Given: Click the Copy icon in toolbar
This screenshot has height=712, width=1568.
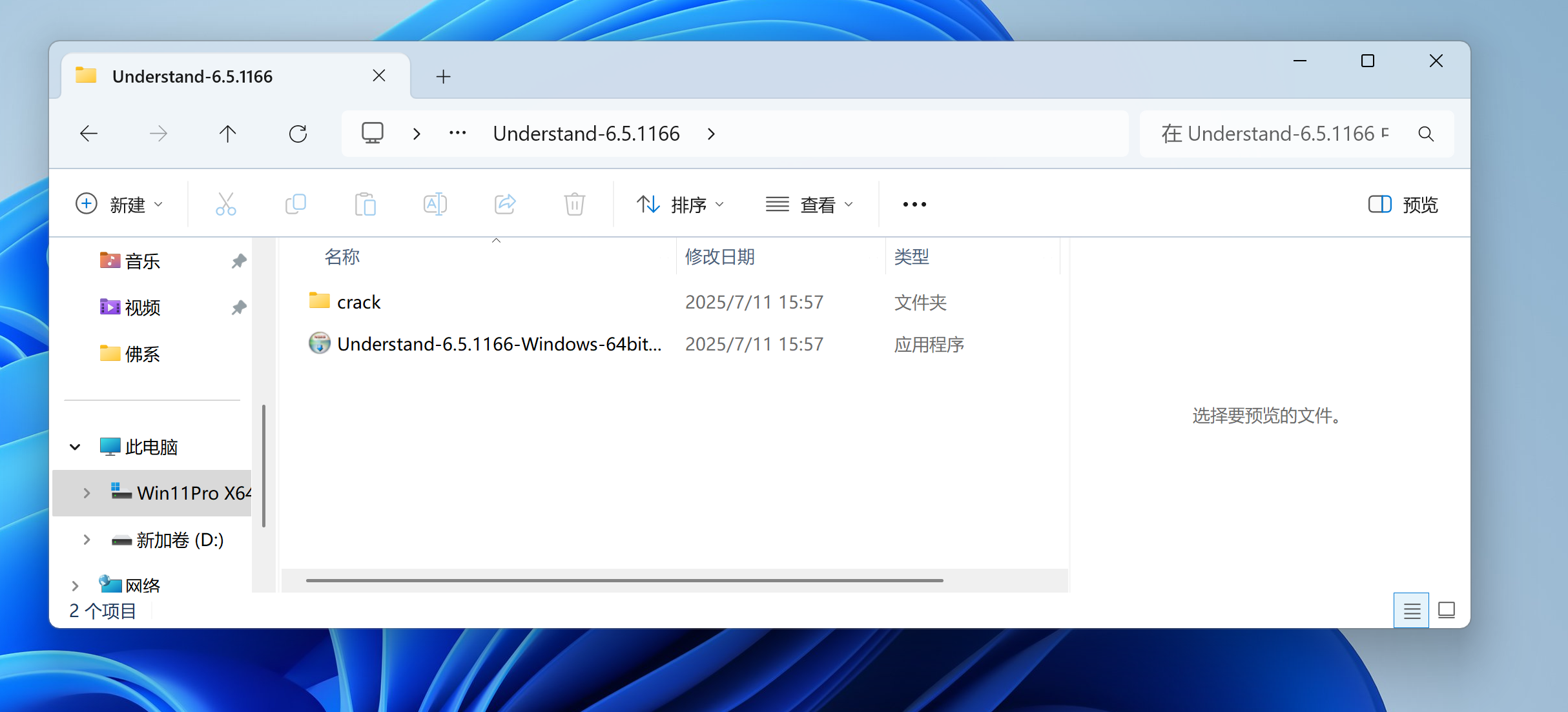Looking at the screenshot, I should click(x=296, y=204).
